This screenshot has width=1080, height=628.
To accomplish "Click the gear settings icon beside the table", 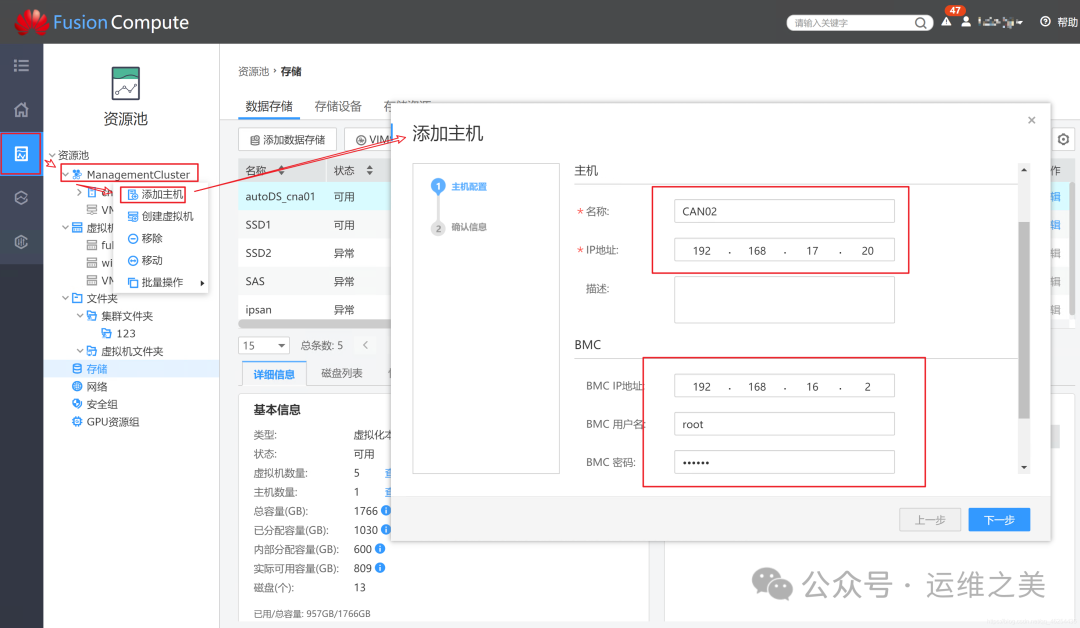I will point(1064,140).
